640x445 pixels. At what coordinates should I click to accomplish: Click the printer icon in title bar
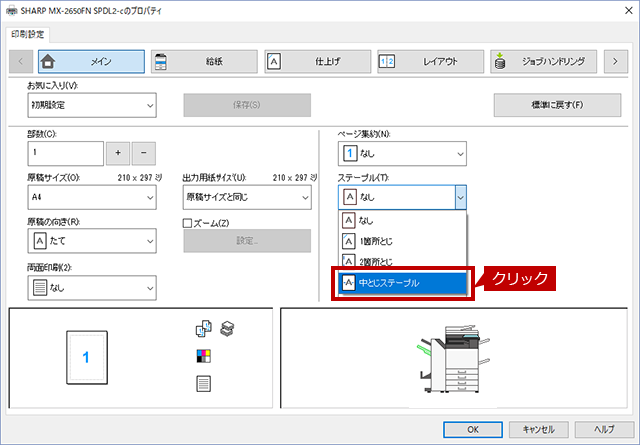pos(11,11)
